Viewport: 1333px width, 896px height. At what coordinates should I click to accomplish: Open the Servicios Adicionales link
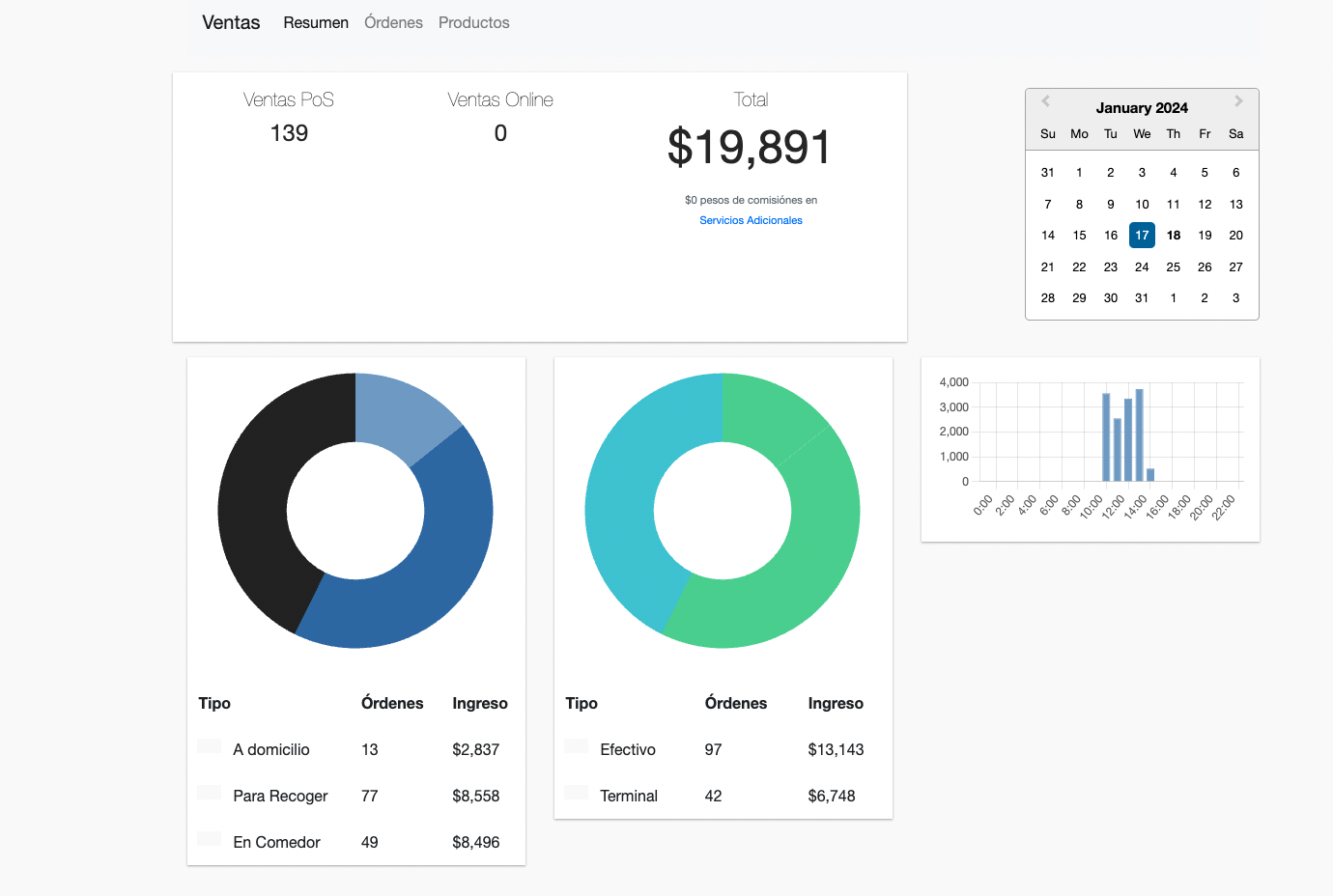pyautogui.click(x=751, y=220)
